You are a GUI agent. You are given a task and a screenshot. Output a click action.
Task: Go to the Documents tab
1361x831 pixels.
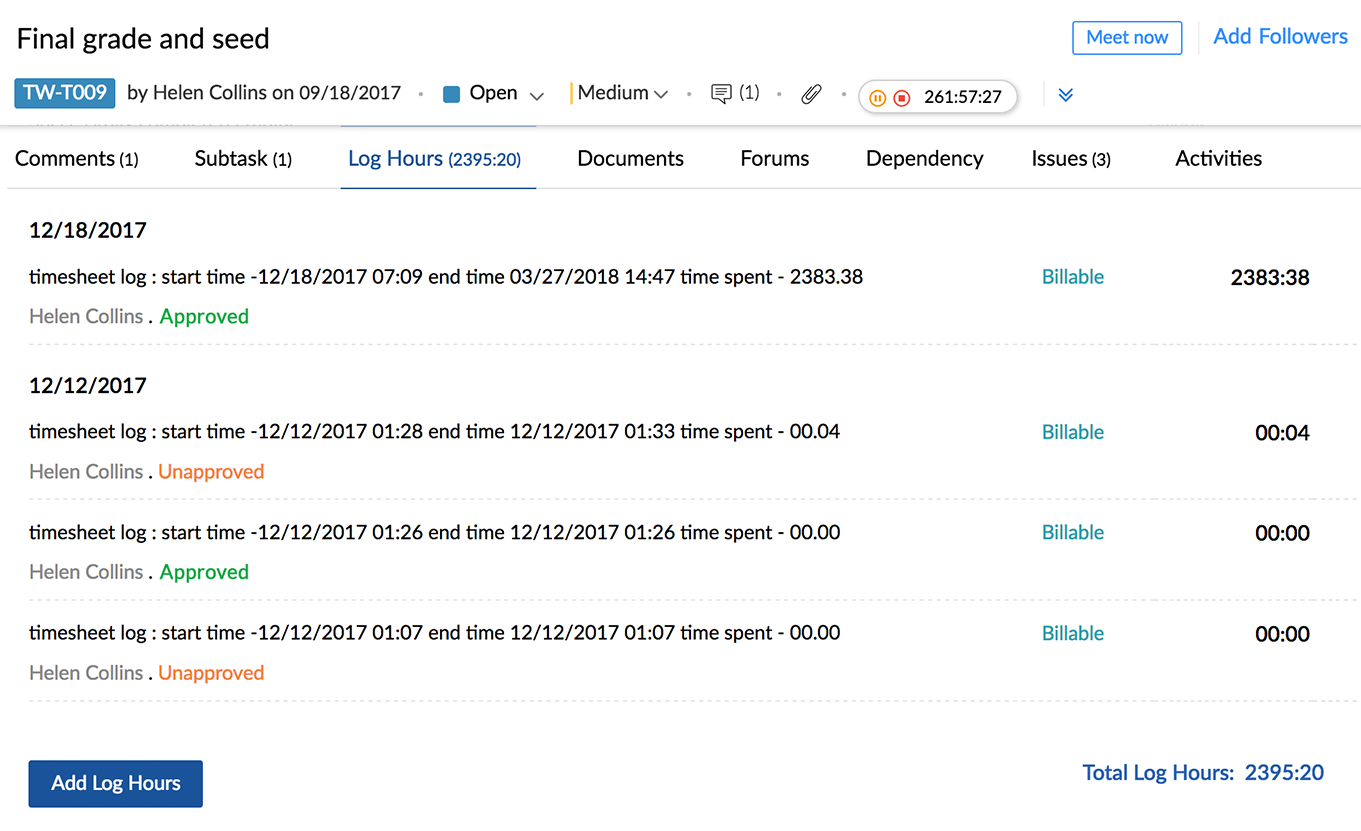(x=630, y=159)
